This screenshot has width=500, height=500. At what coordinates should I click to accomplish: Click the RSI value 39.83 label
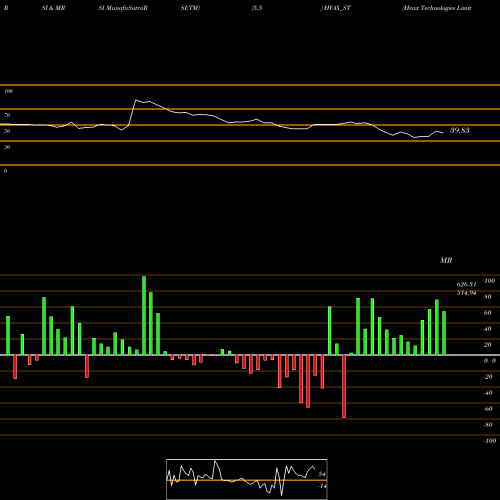pyautogui.click(x=460, y=130)
